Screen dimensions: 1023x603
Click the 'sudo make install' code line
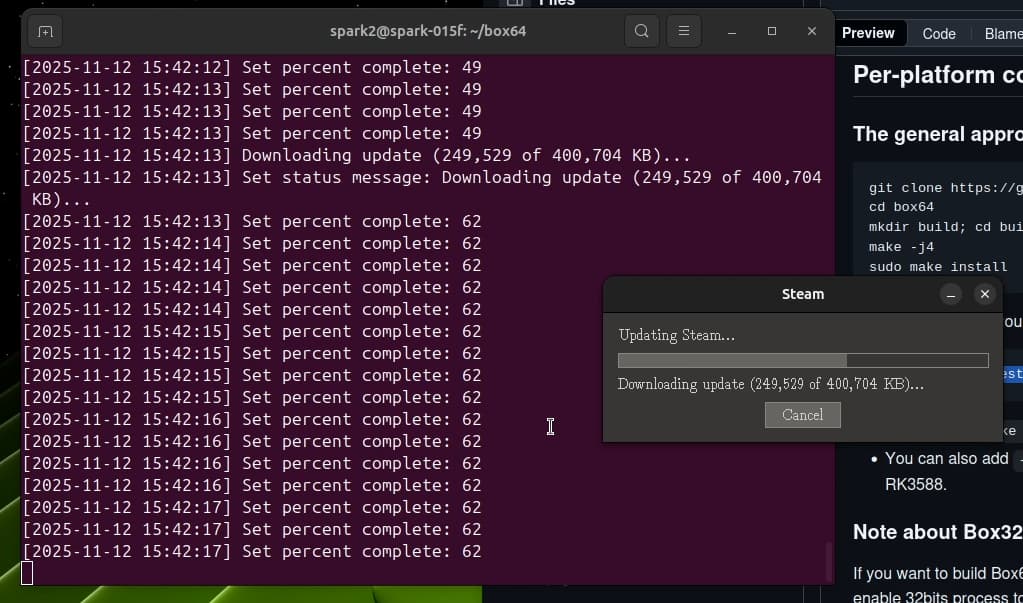click(937, 267)
